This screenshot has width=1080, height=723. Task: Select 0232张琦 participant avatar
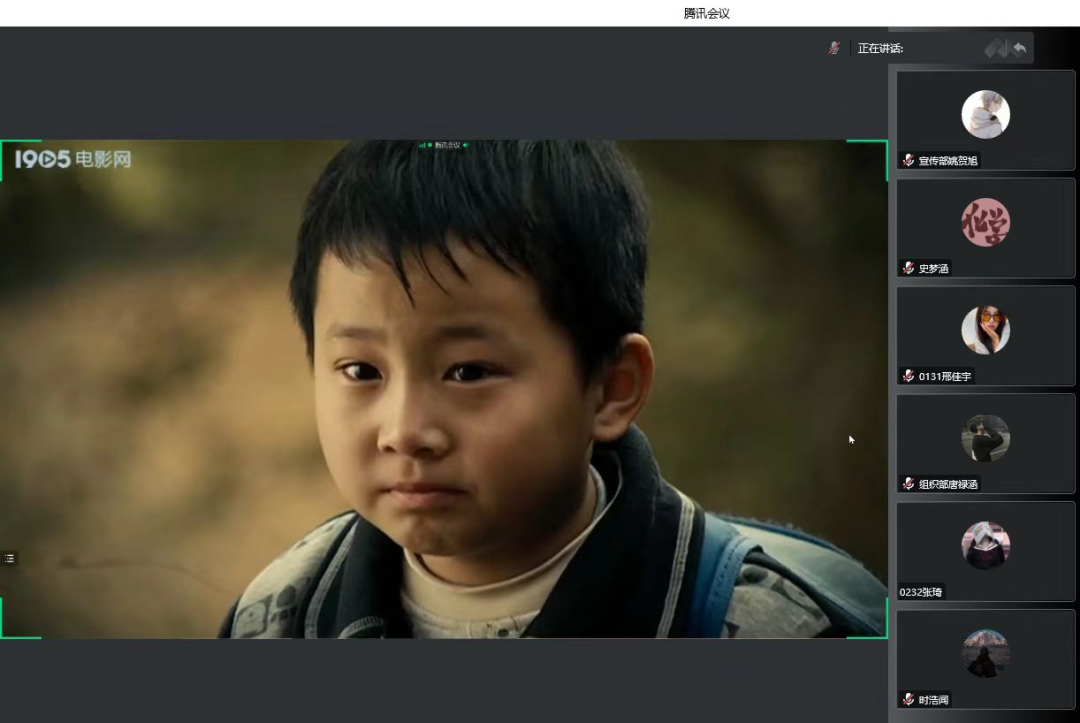pyautogui.click(x=985, y=546)
